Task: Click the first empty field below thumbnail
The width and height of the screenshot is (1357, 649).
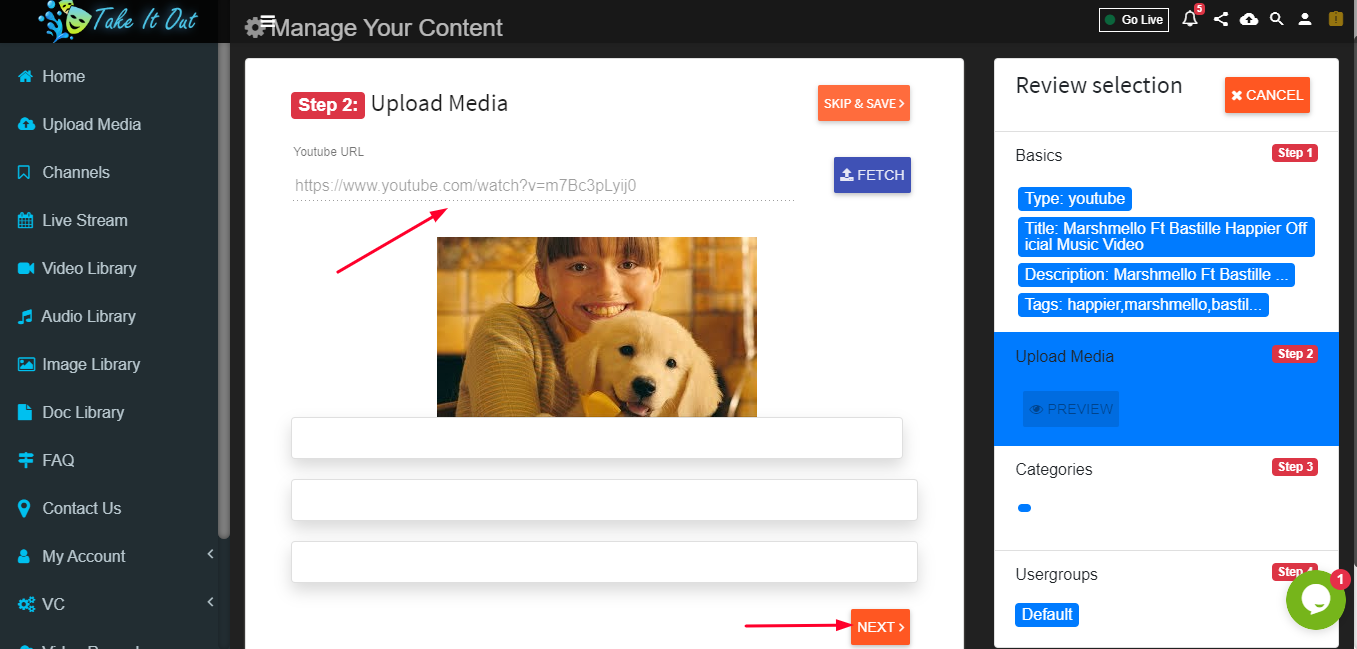Action: 597,438
